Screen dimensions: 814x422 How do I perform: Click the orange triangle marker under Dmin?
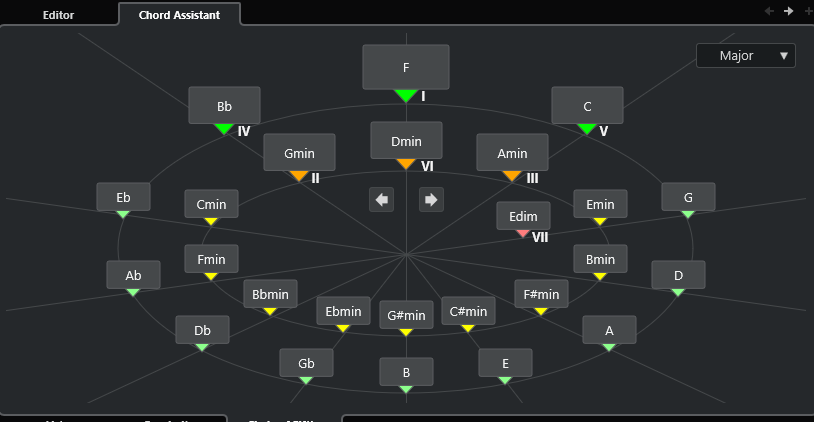pyautogui.click(x=405, y=164)
